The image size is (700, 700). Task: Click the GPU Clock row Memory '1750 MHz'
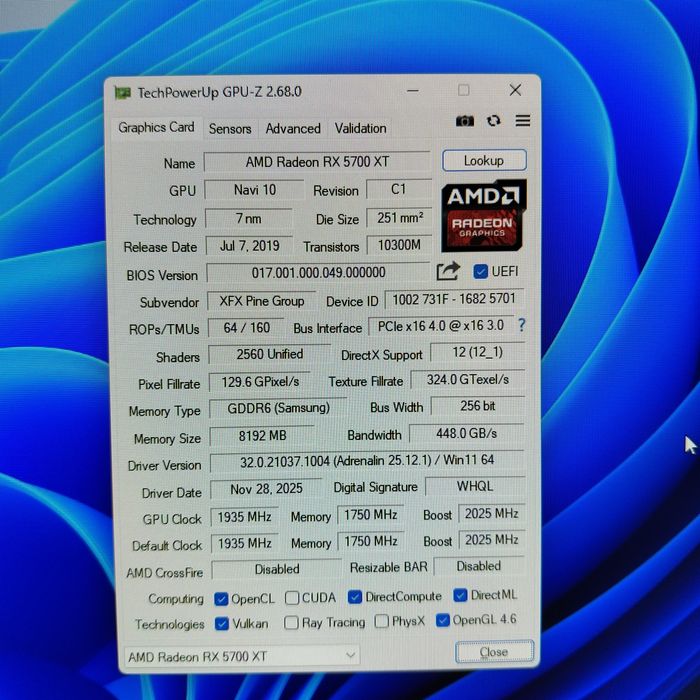coord(371,515)
